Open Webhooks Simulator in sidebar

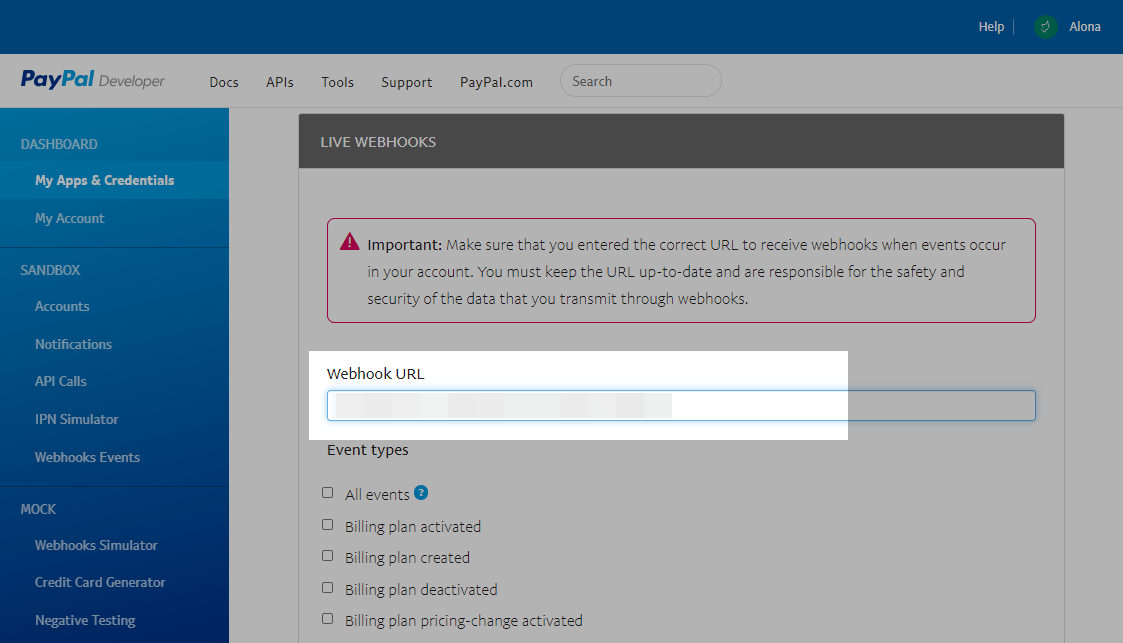coord(96,545)
